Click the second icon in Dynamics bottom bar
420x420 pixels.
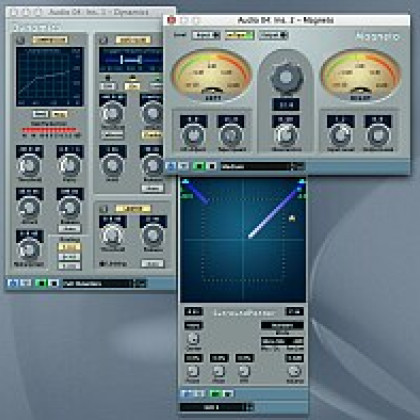(x=26, y=283)
